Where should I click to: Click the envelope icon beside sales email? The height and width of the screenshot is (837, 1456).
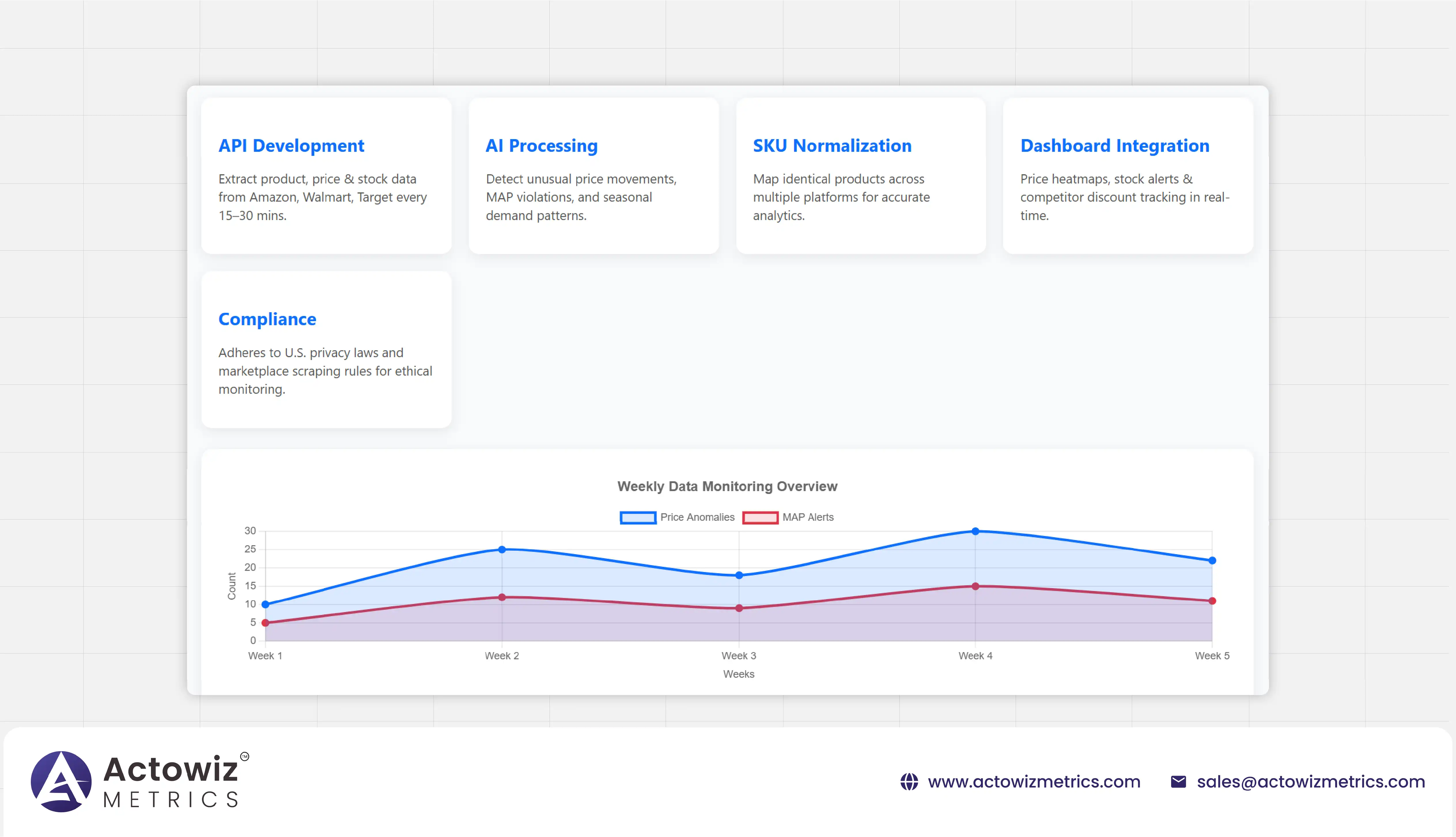coord(1178,782)
